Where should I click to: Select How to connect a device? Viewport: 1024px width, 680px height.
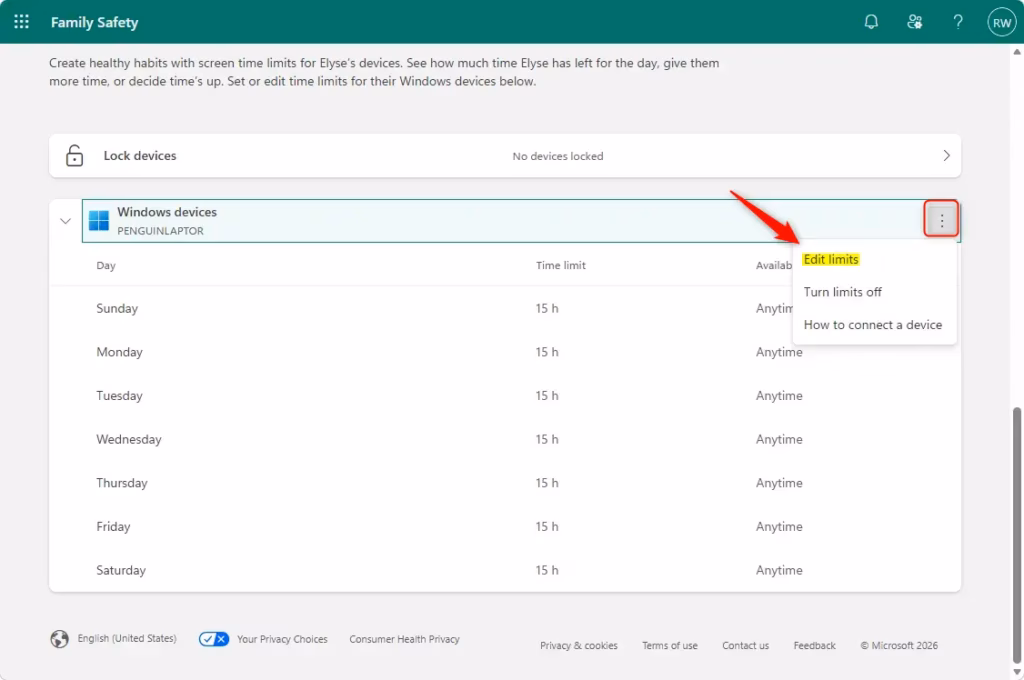[x=872, y=325]
